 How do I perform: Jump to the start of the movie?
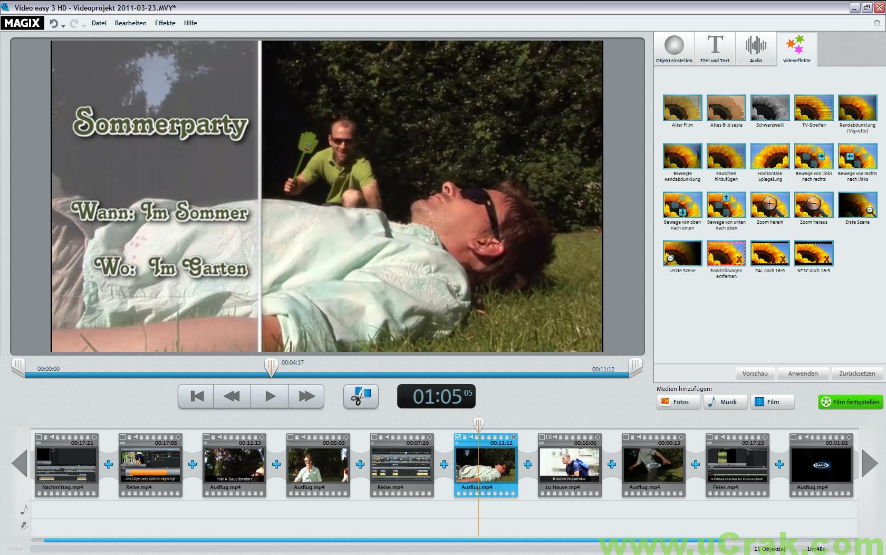[x=197, y=396]
